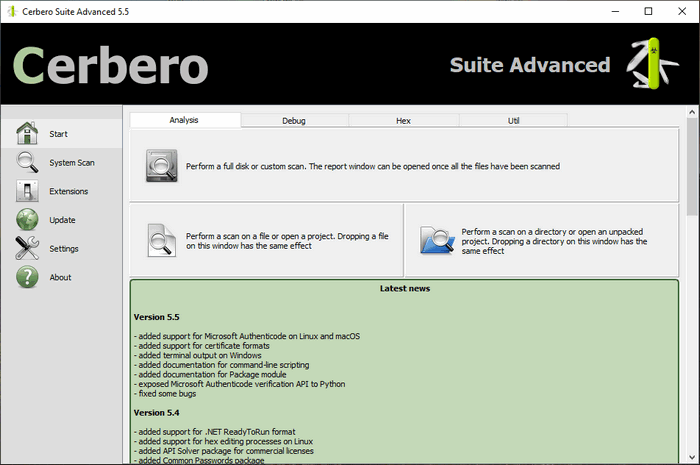Click 'Perform a scan on a file' text
The height and width of the screenshot is (465, 700).
(x=287, y=241)
